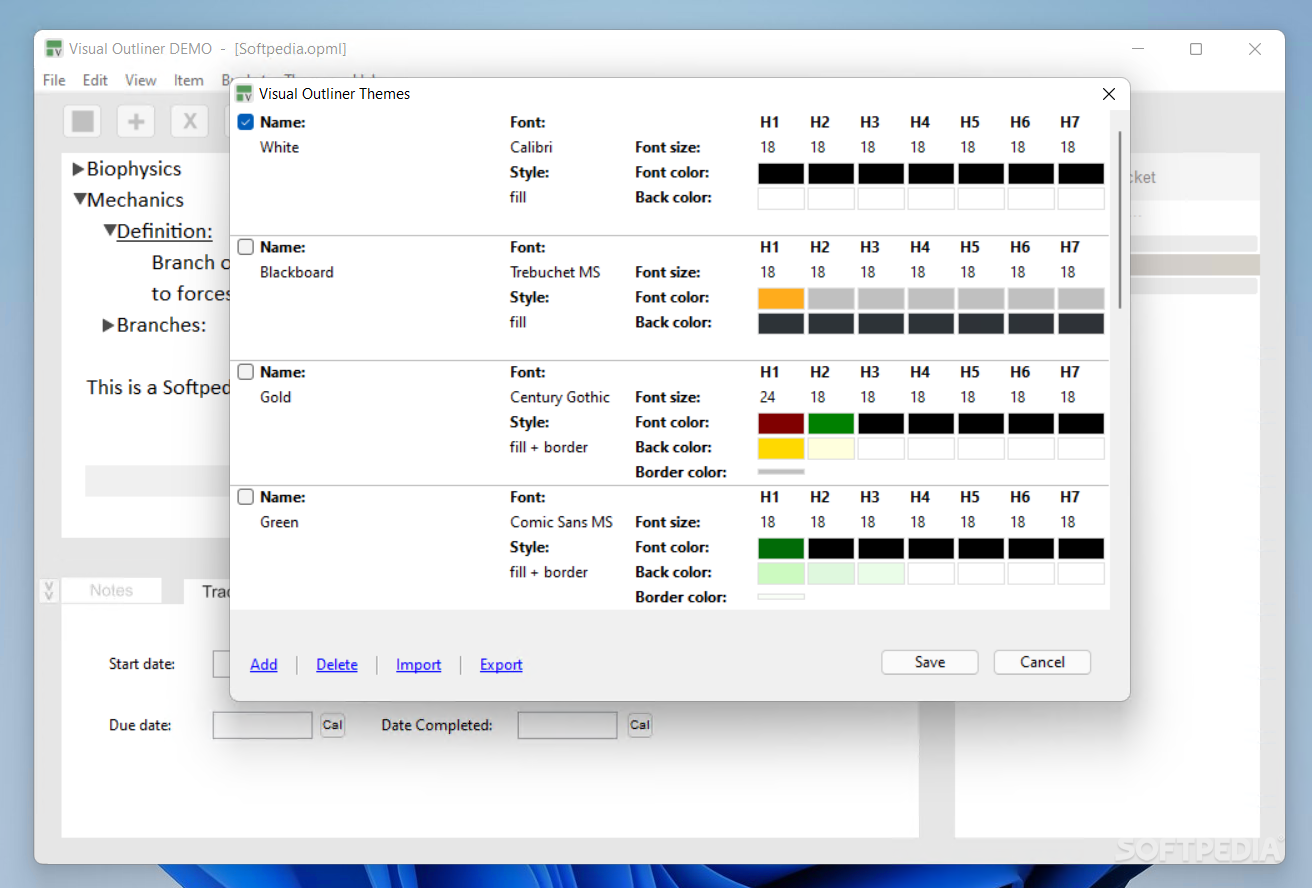Screen dimensions: 1312x888
Task: Pick Blackboard H1 orange font color swatch
Action: coord(781,298)
